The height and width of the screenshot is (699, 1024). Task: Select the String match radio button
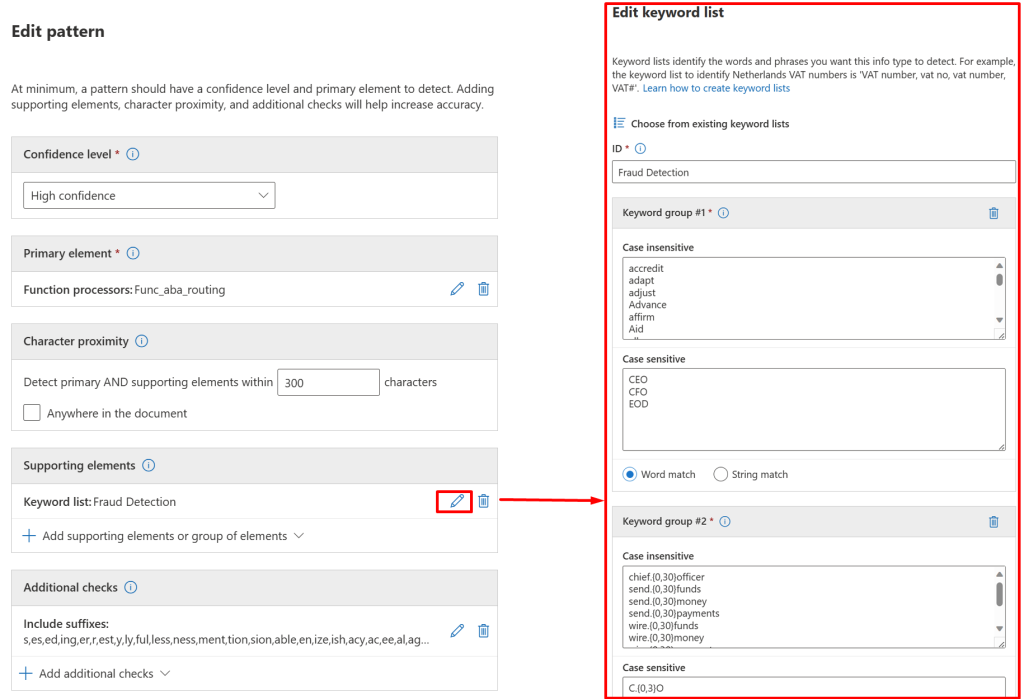click(720, 474)
